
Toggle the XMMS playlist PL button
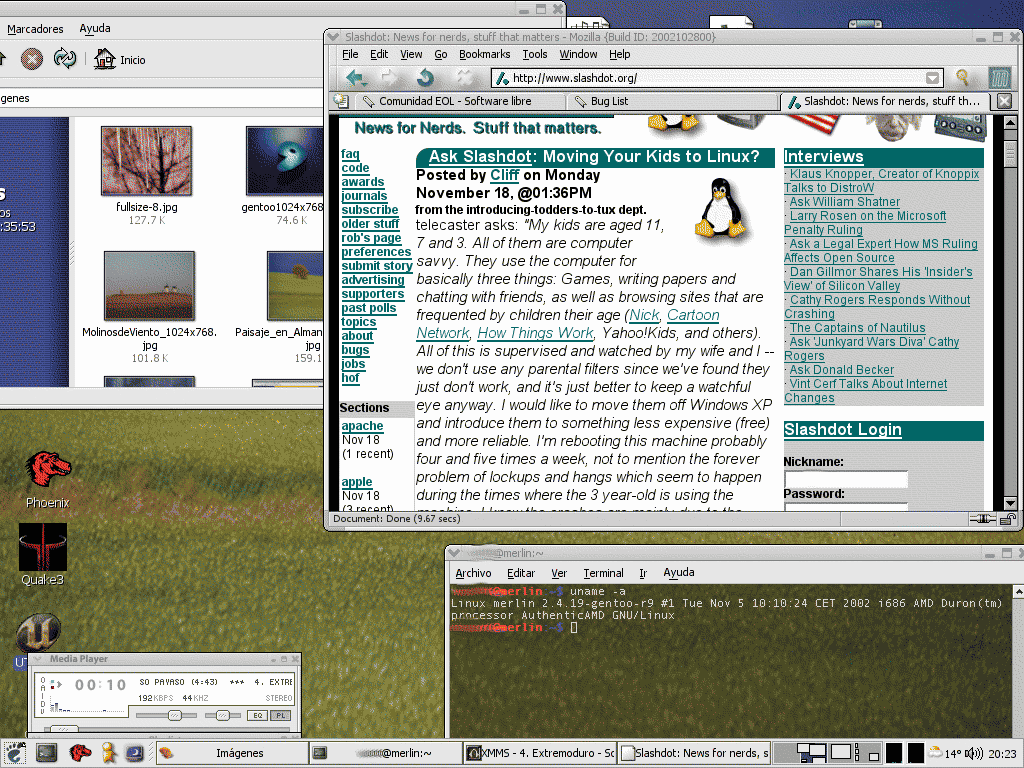click(x=281, y=715)
